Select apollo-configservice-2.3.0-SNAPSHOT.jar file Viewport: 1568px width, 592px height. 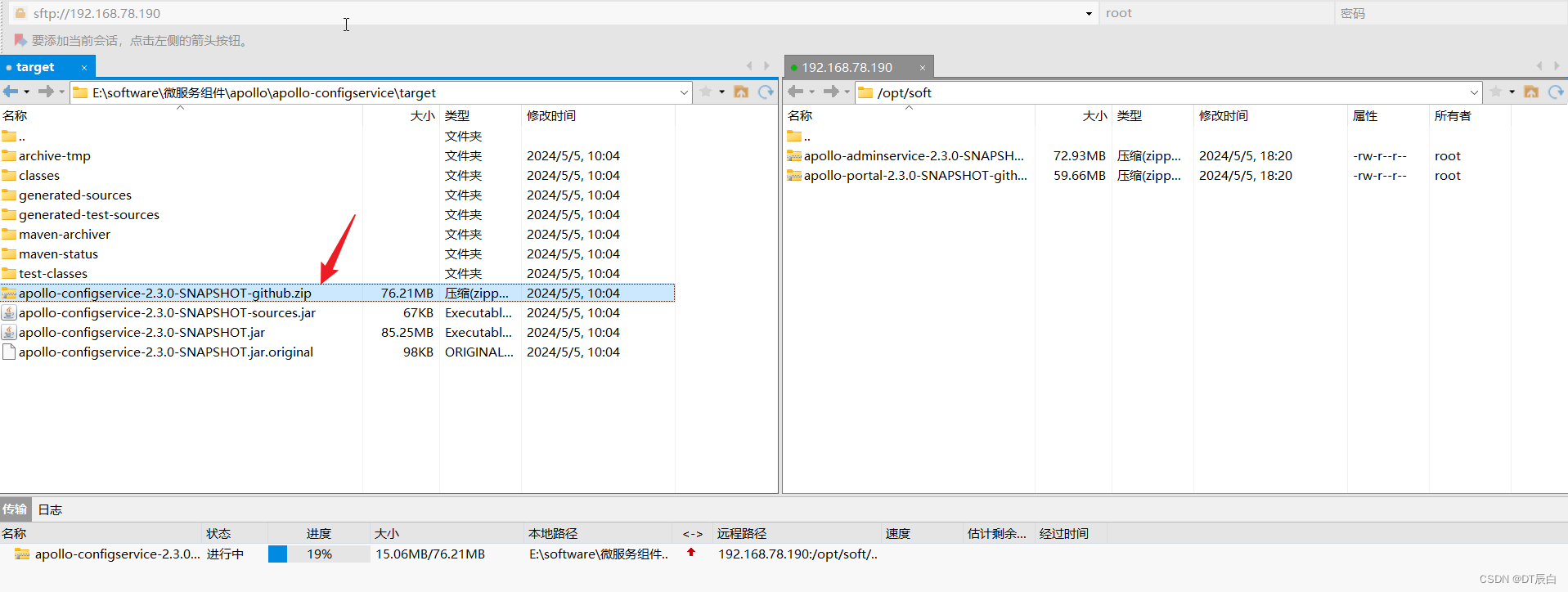(x=337, y=332)
